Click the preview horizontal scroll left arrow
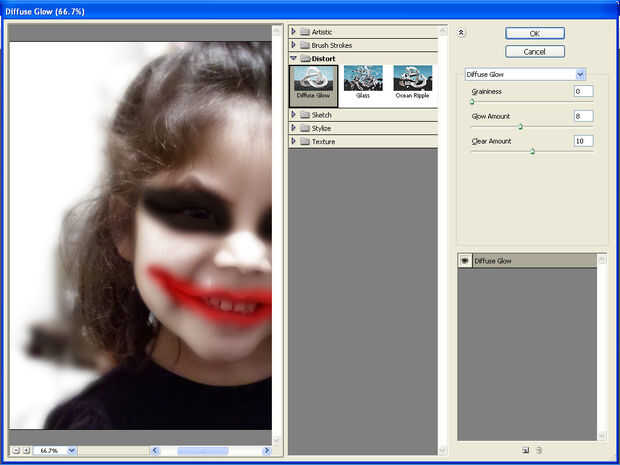 pyautogui.click(x=155, y=451)
